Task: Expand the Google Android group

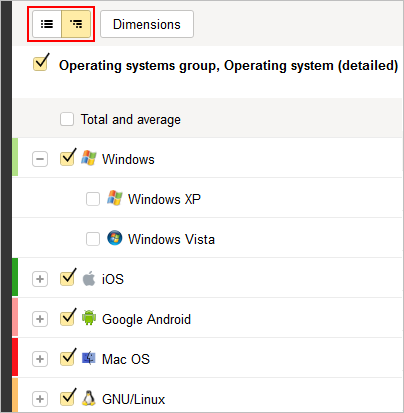Action: [x=40, y=319]
